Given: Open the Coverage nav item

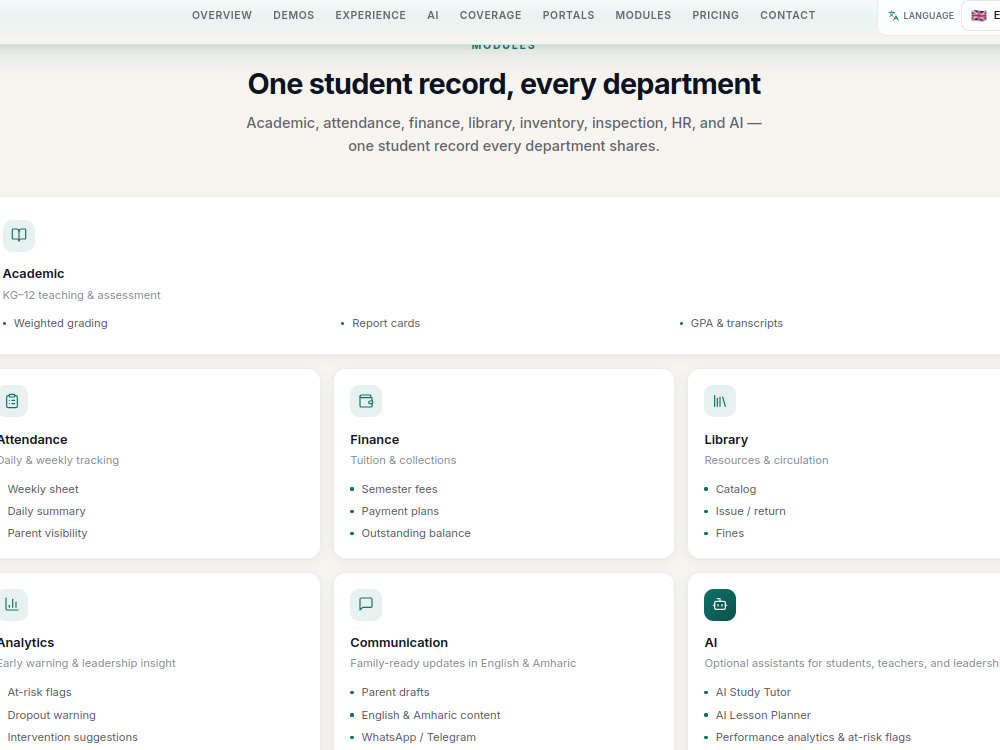Looking at the screenshot, I should [490, 15].
